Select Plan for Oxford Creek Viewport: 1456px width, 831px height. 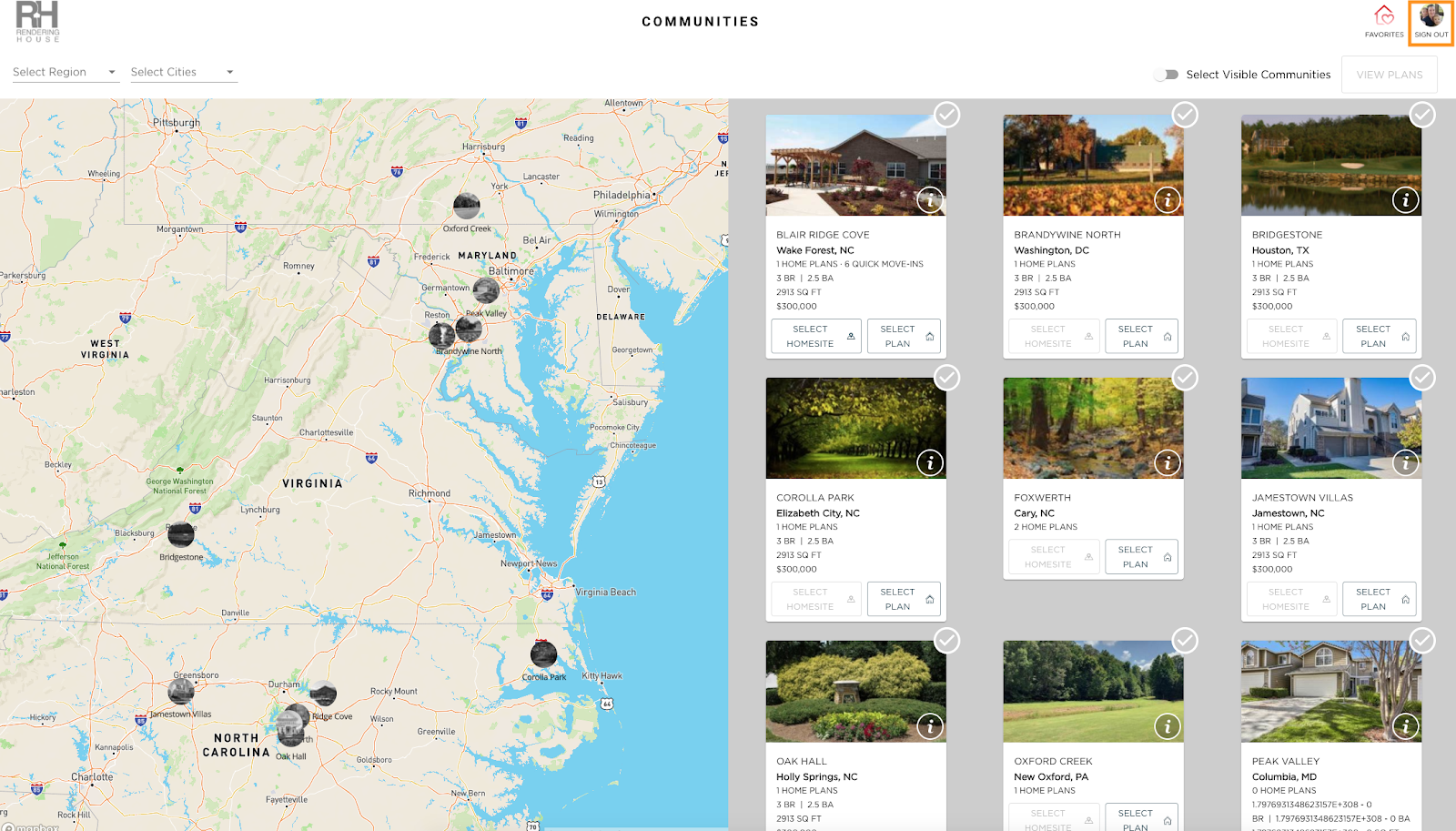tap(1141, 817)
